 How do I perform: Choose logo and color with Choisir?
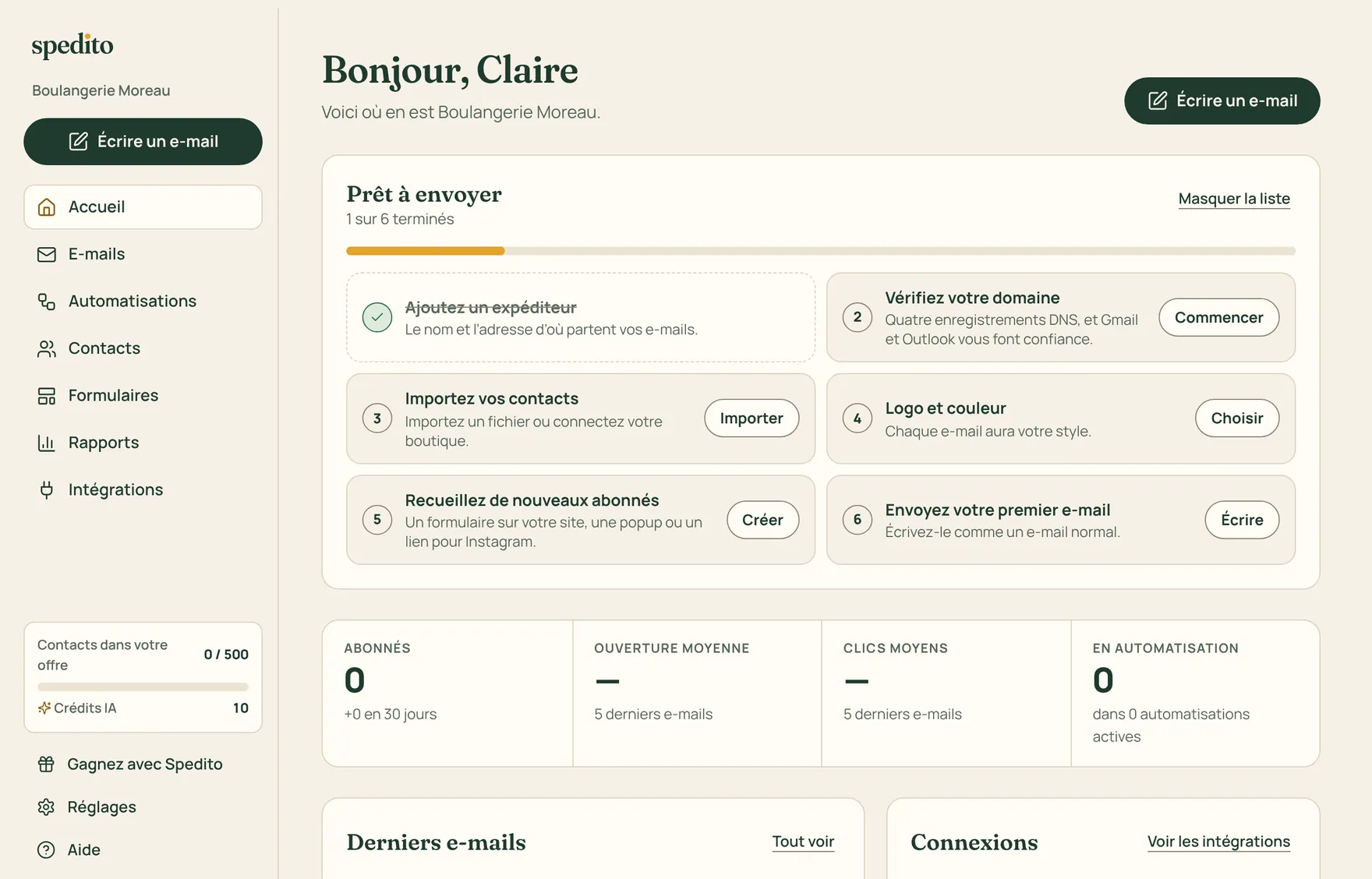pos(1237,418)
